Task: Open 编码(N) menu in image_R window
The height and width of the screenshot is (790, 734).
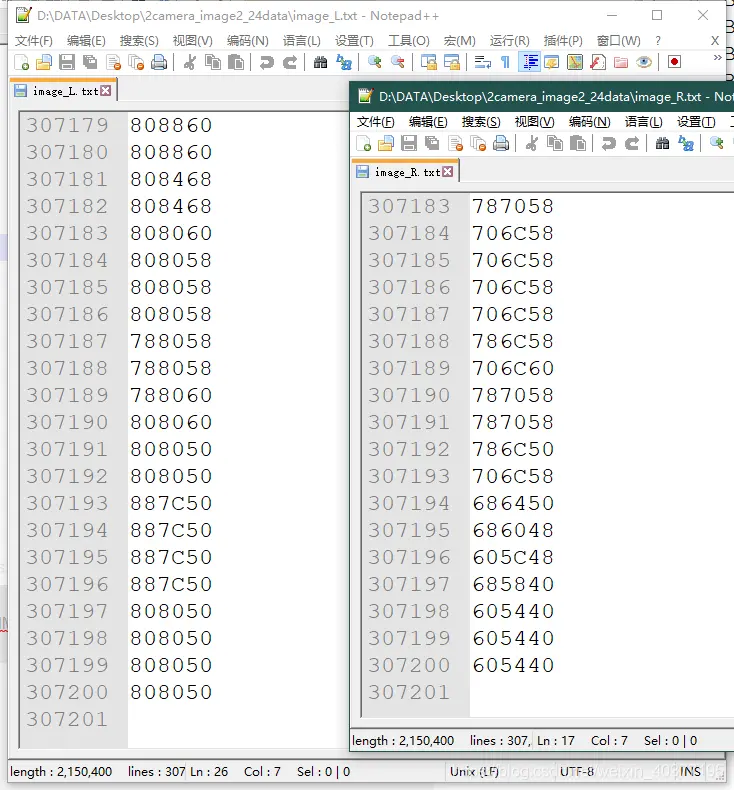Action: point(589,121)
